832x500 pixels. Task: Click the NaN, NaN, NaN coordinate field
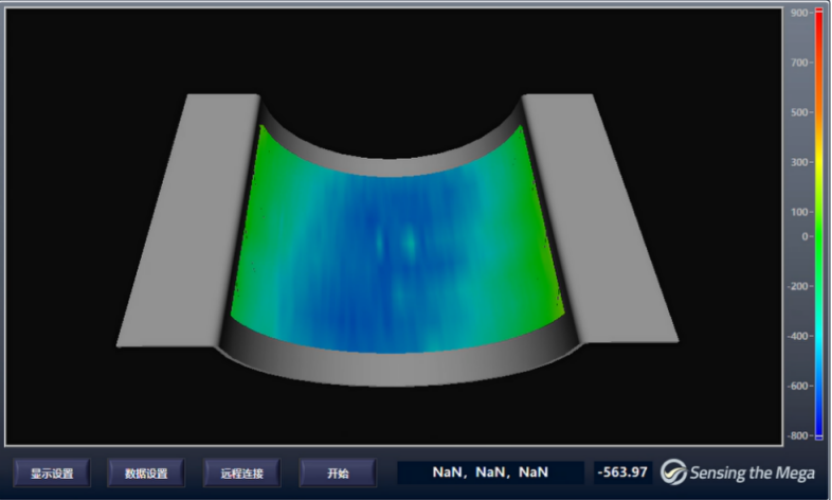click(490, 472)
